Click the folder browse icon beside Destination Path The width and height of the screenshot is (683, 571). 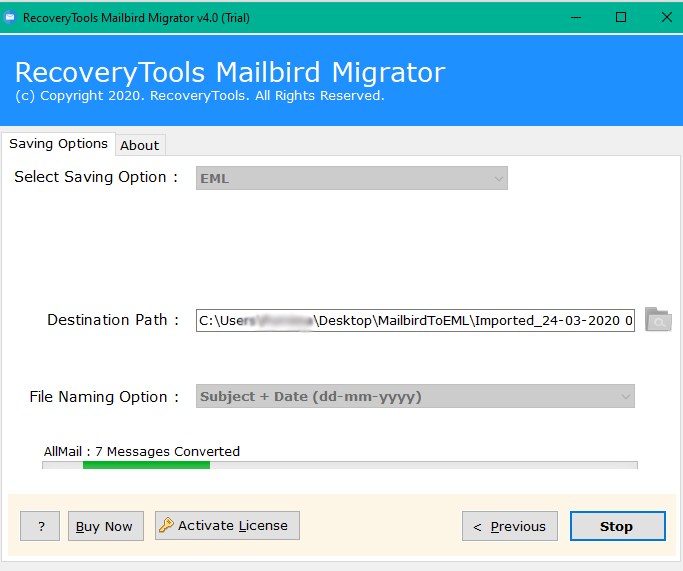click(658, 320)
